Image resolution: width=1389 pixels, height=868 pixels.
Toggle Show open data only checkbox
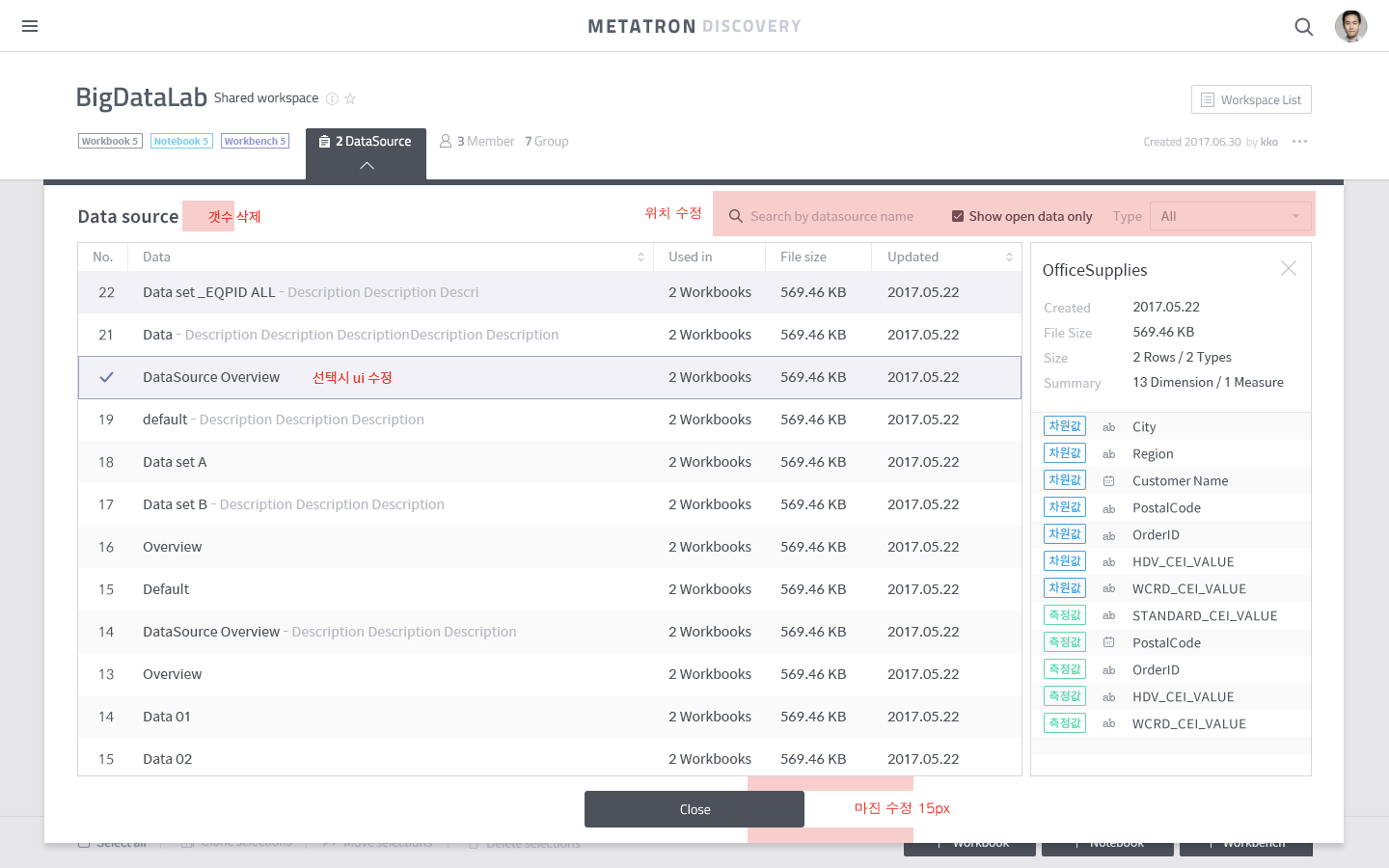point(958,216)
